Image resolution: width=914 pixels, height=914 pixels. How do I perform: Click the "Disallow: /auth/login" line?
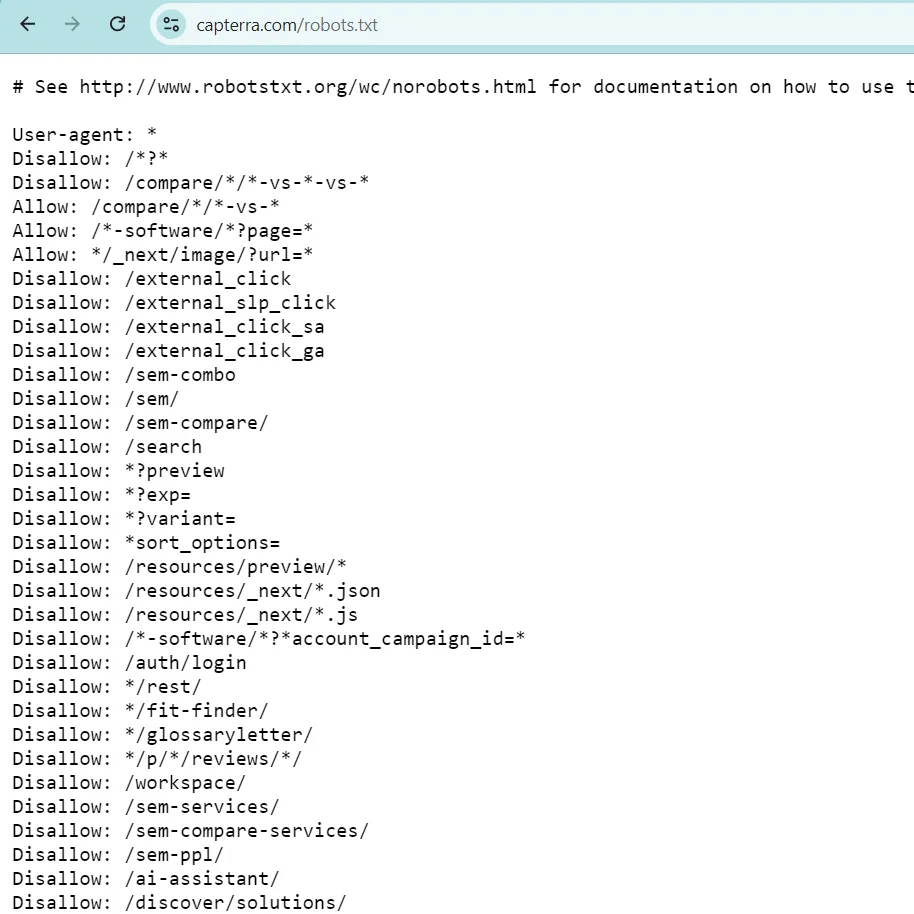[129, 662]
